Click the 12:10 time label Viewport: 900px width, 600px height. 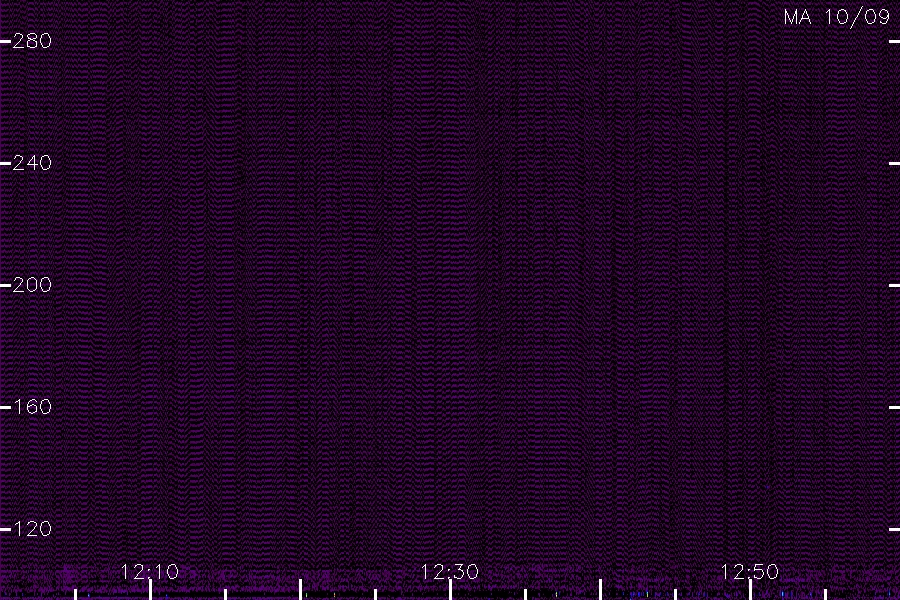tap(150, 572)
